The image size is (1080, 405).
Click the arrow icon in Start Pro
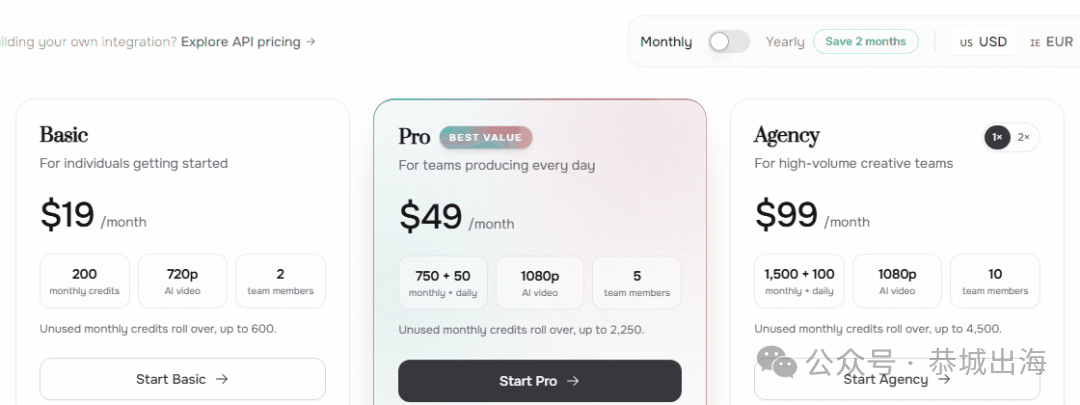tap(572, 381)
